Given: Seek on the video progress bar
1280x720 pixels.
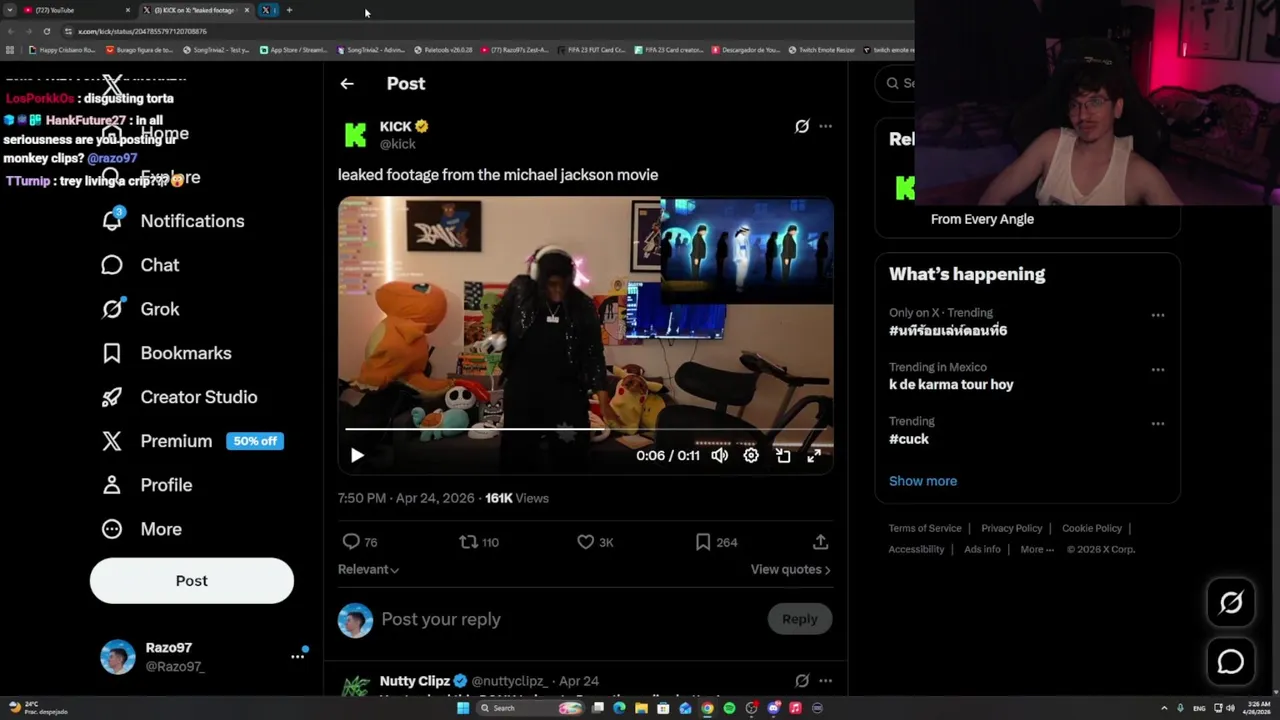Looking at the screenshot, I should coord(586,429).
